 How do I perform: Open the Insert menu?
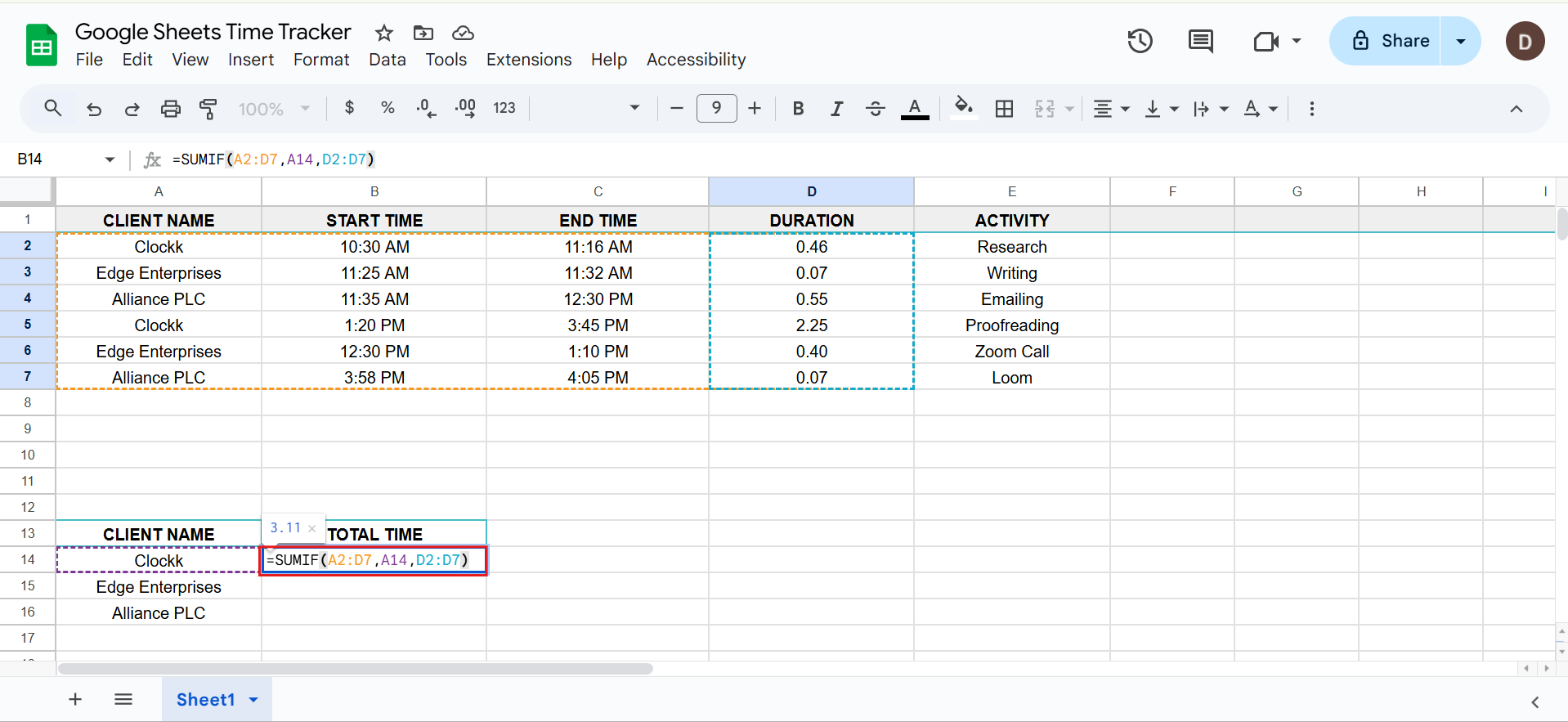251,60
